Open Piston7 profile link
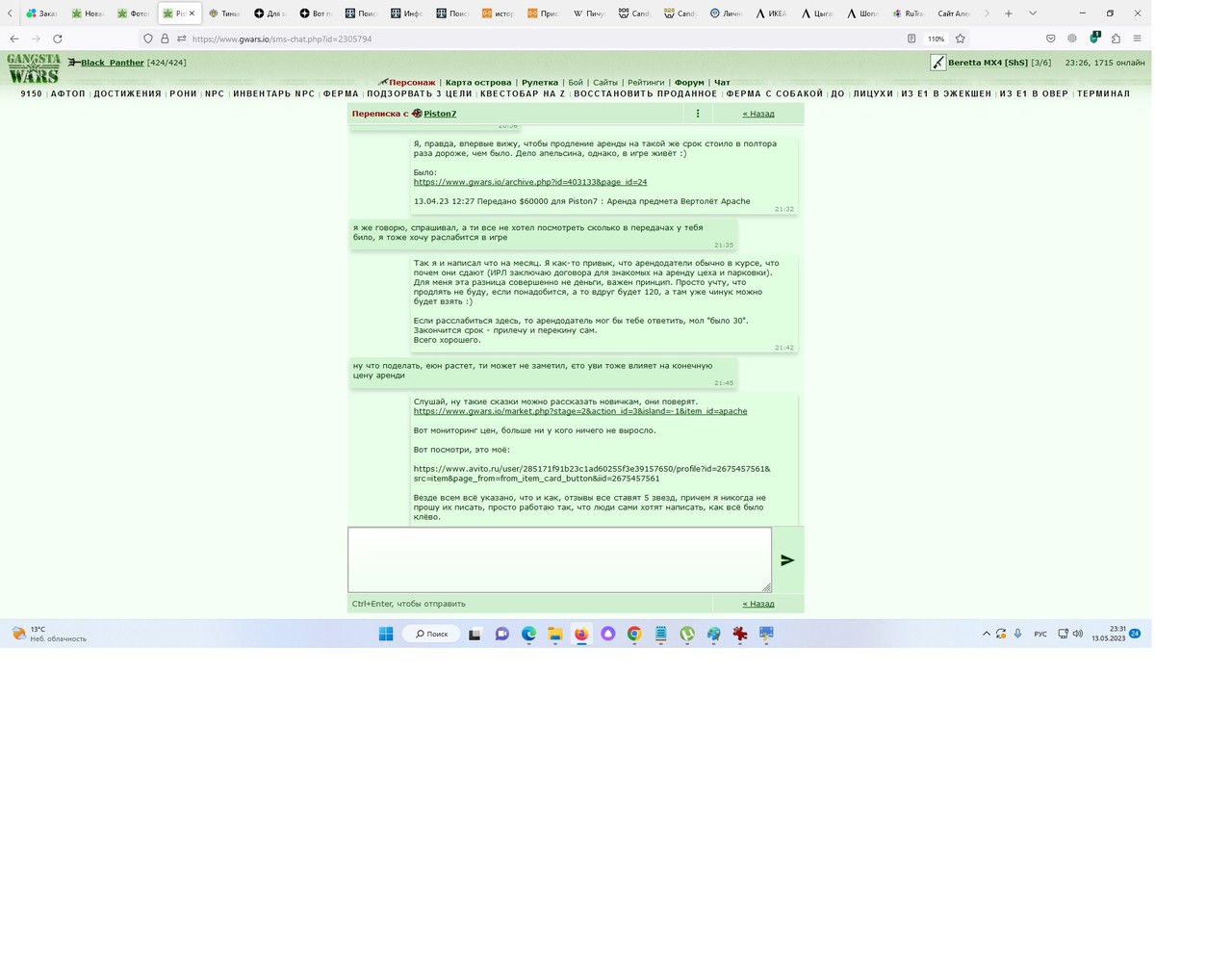1232x961 pixels. (440, 114)
